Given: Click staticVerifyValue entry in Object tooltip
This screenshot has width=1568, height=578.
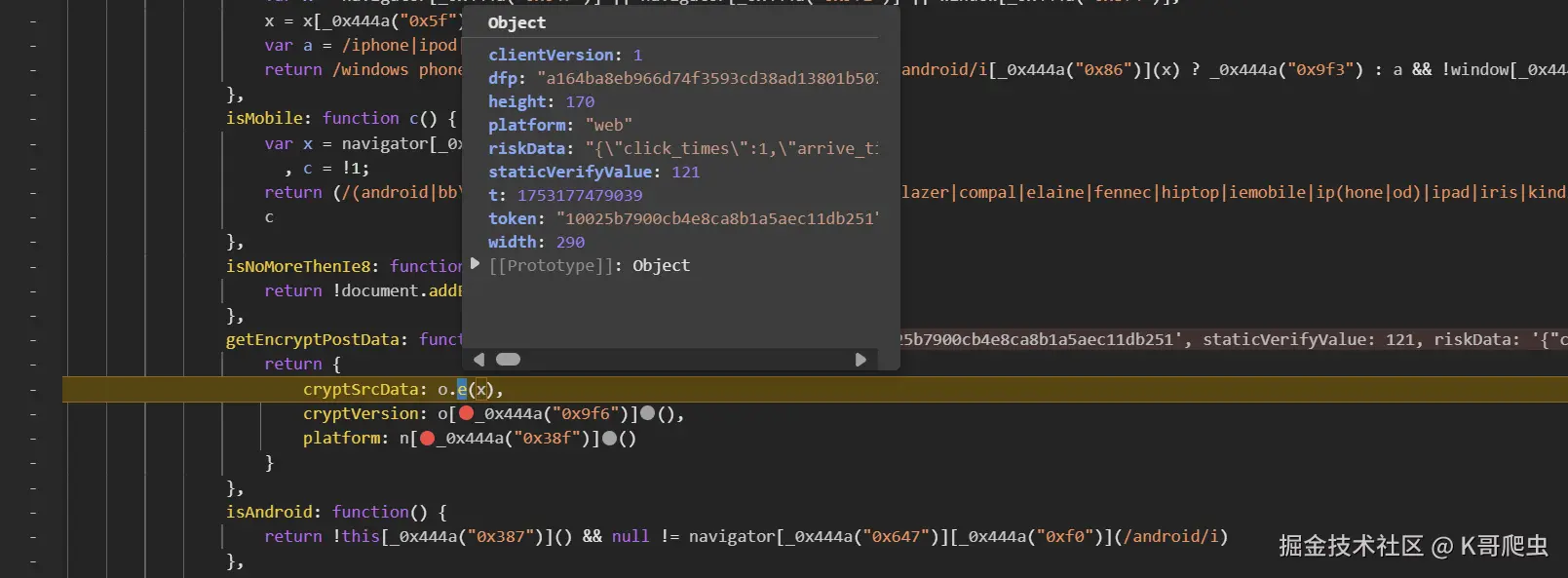Looking at the screenshot, I should tap(593, 172).
